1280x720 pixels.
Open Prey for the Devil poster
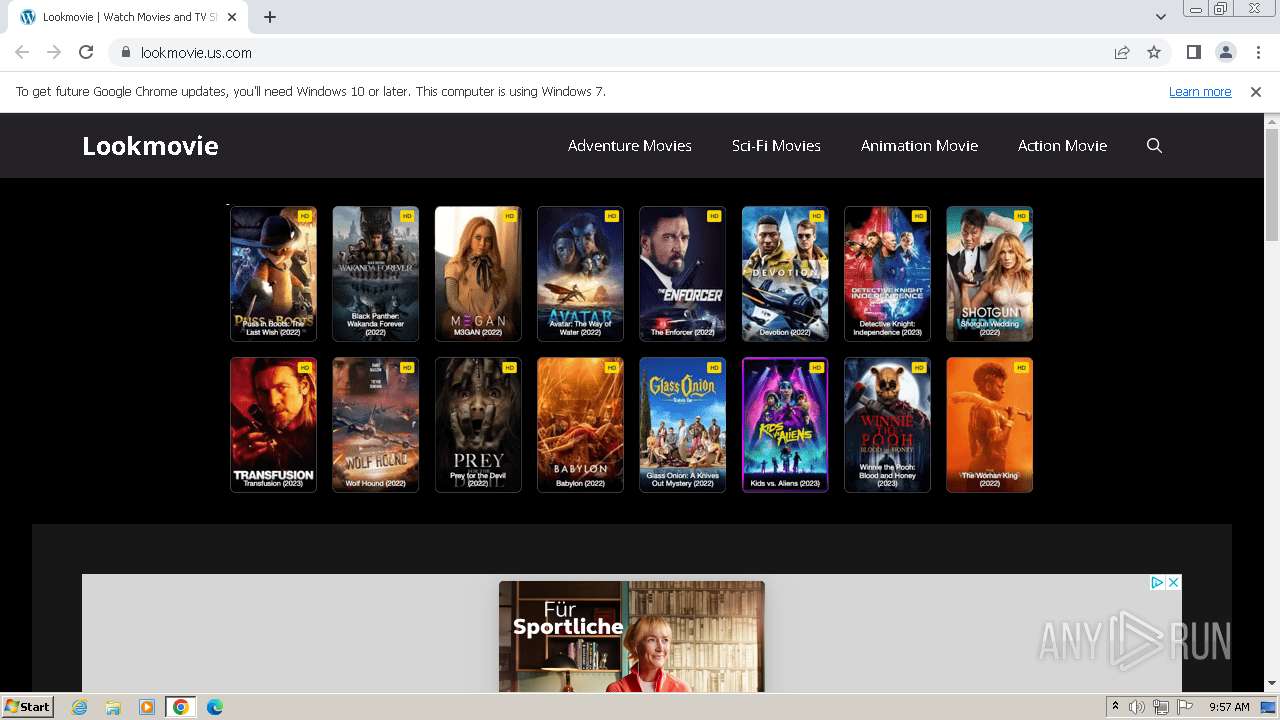(478, 425)
